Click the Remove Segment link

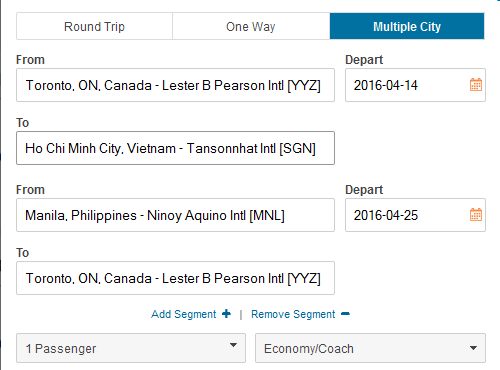tap(293, 314)
